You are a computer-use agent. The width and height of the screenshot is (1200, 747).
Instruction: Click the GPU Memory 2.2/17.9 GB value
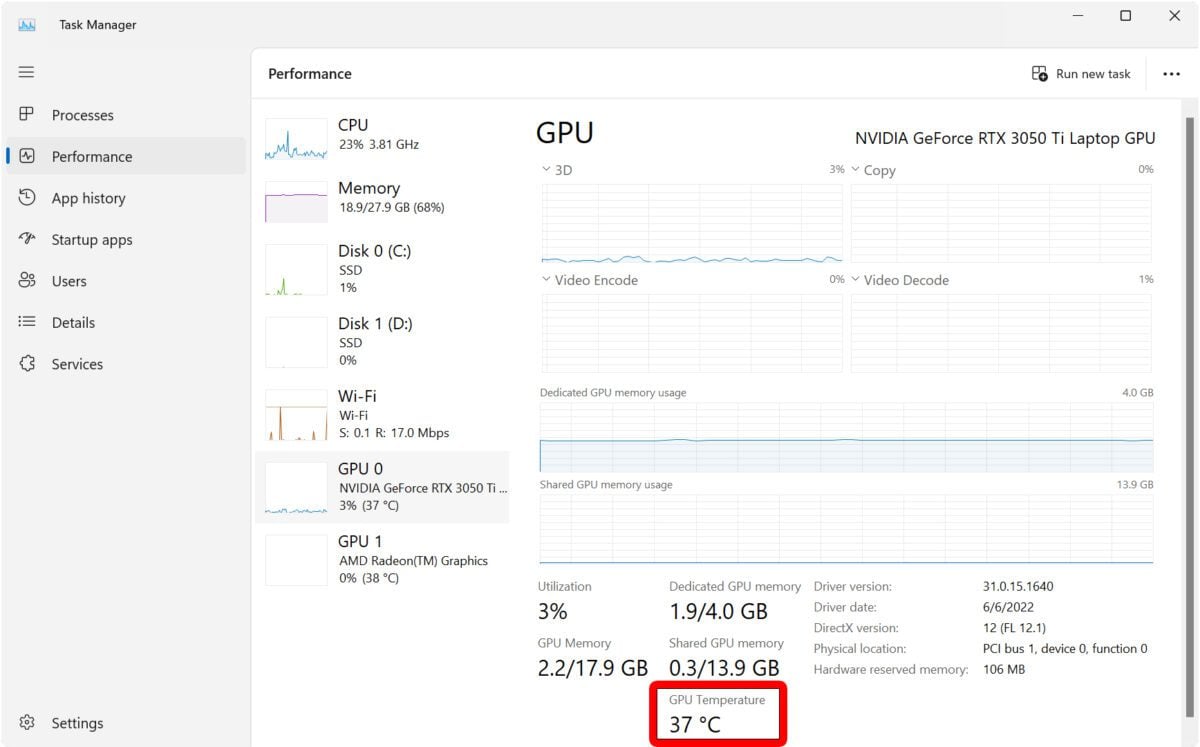click(593, 667)
